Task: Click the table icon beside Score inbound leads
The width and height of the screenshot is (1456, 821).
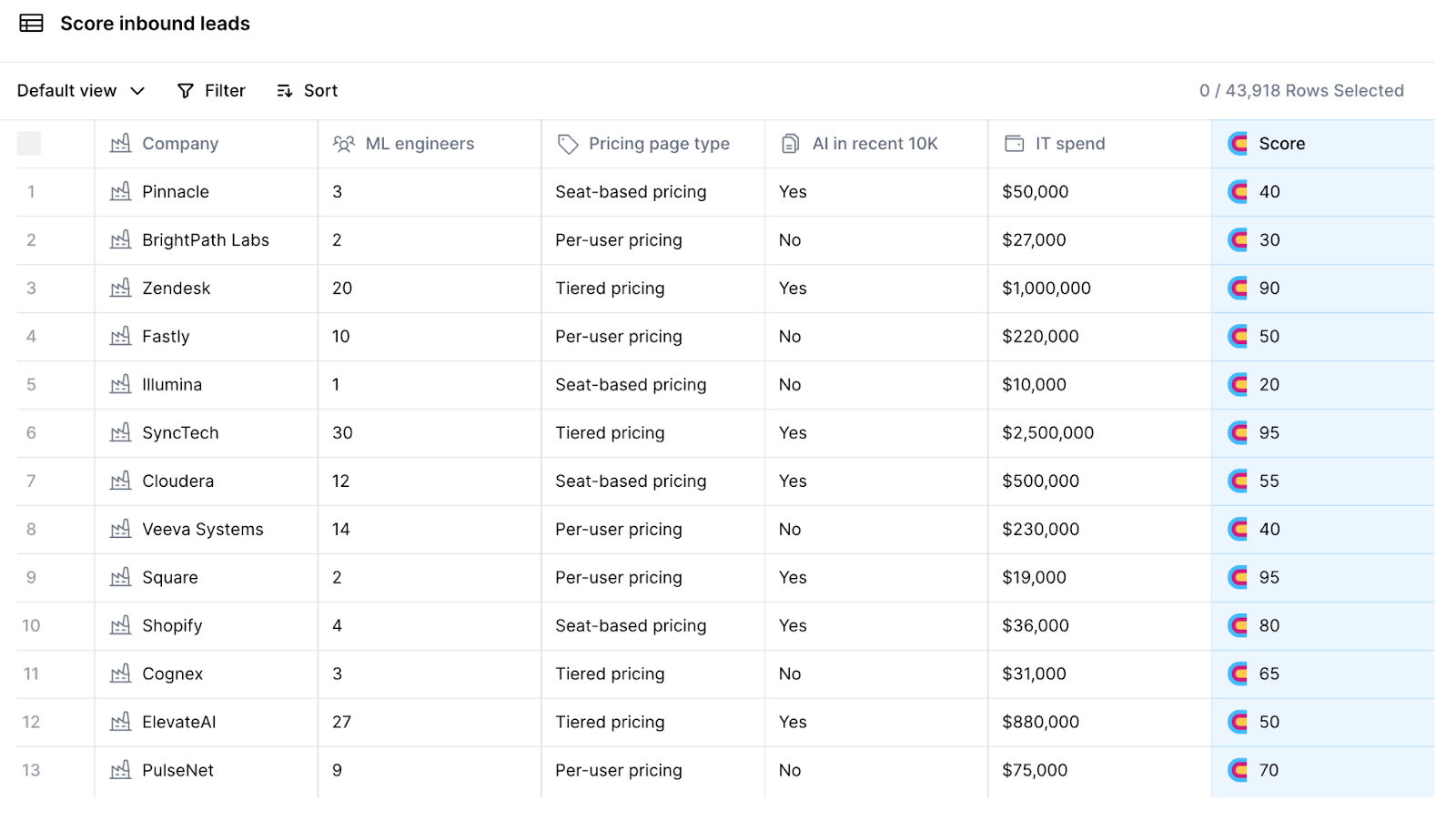Action: point(32,24)
